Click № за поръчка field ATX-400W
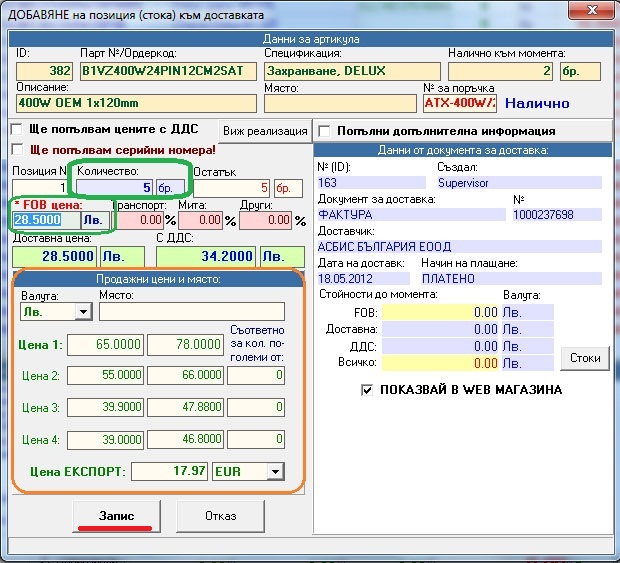This screenshot has height=563, width=620. (x=460, y=104)
